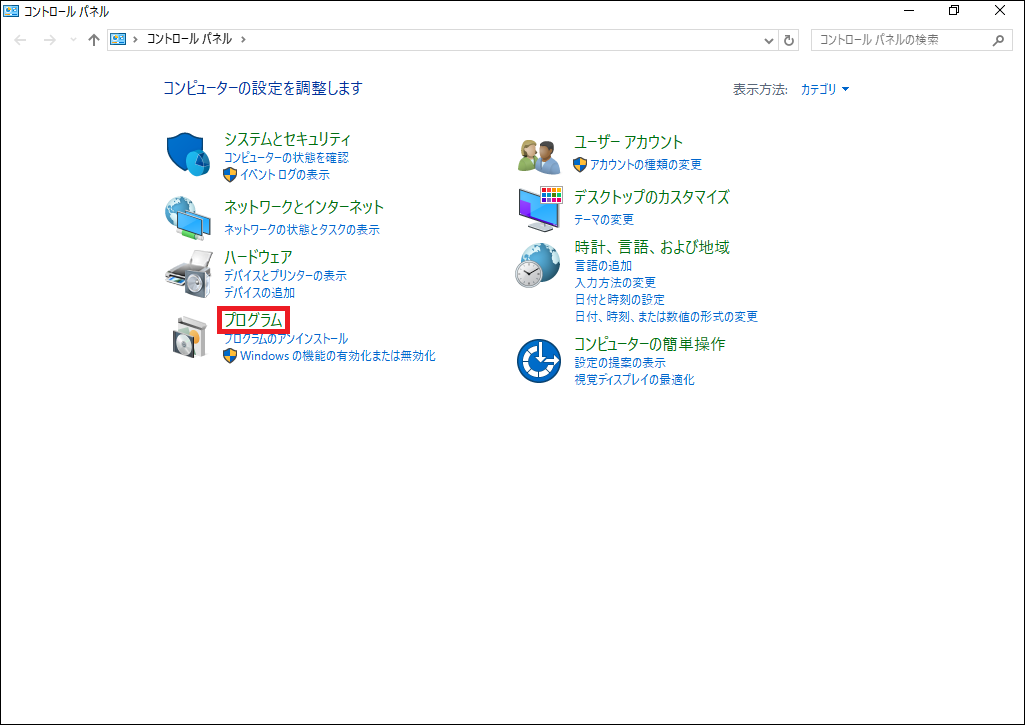This screenshot has height=725, width=1025.
Task: Open the コンピューターの簡単操作 icon
Action: (539, 361)
